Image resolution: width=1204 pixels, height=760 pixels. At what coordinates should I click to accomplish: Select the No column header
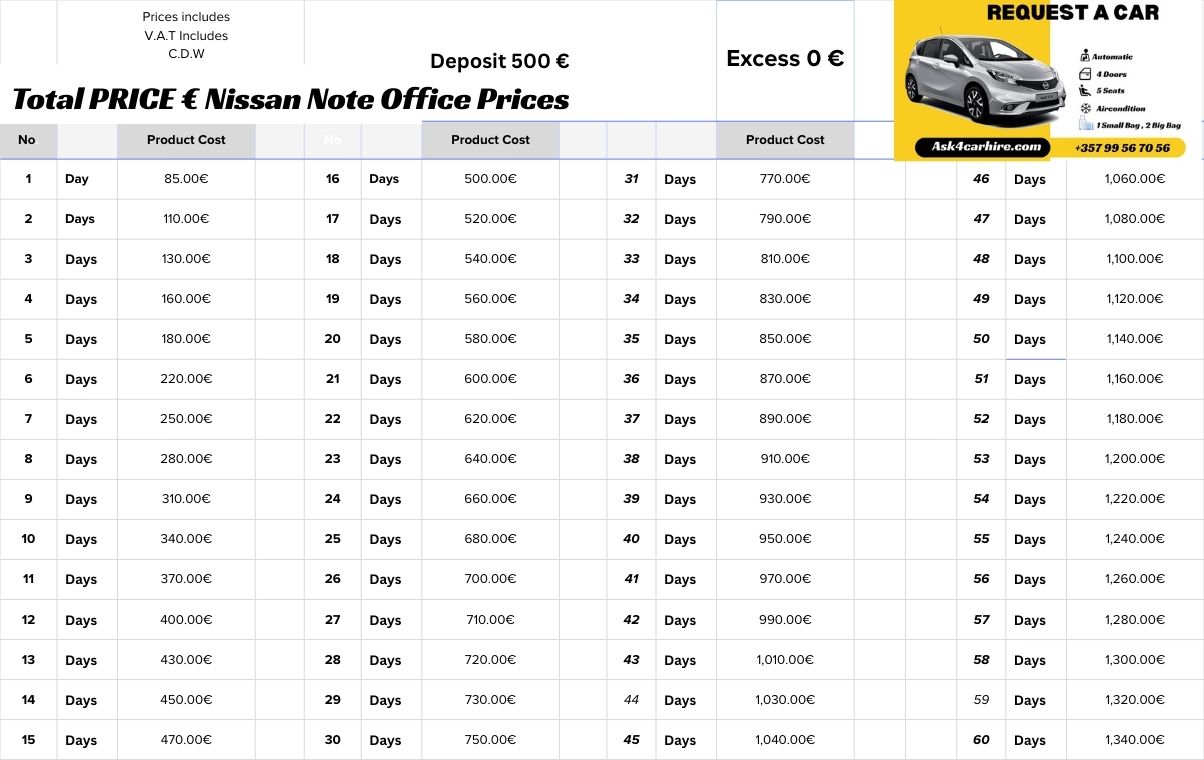pos(27,140)
